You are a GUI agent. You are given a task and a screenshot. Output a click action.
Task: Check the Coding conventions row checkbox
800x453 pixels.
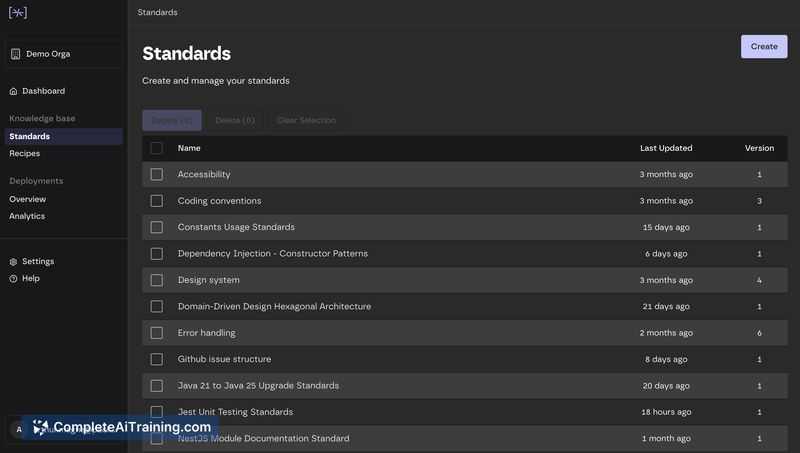(x=157, y=201)
